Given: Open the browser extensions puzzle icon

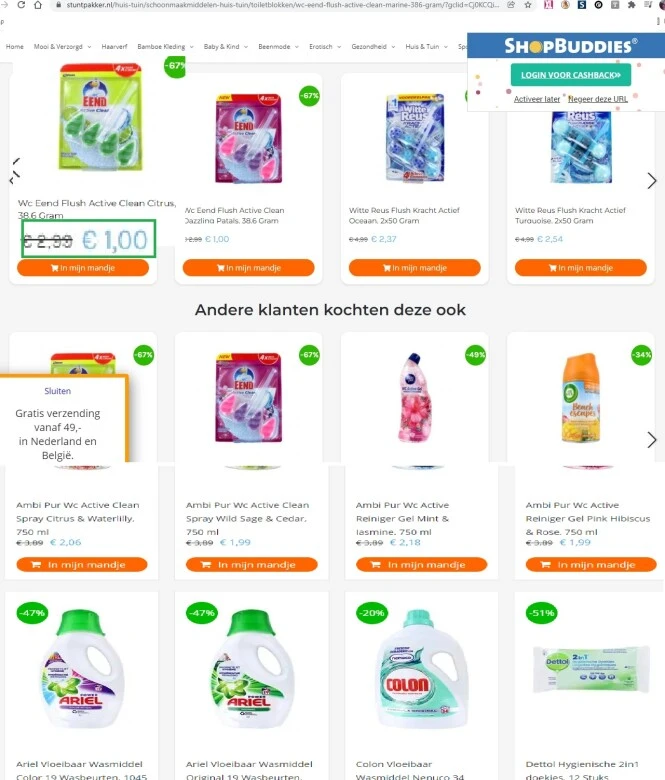Looking at the screenshot, I should click(631, 4).
